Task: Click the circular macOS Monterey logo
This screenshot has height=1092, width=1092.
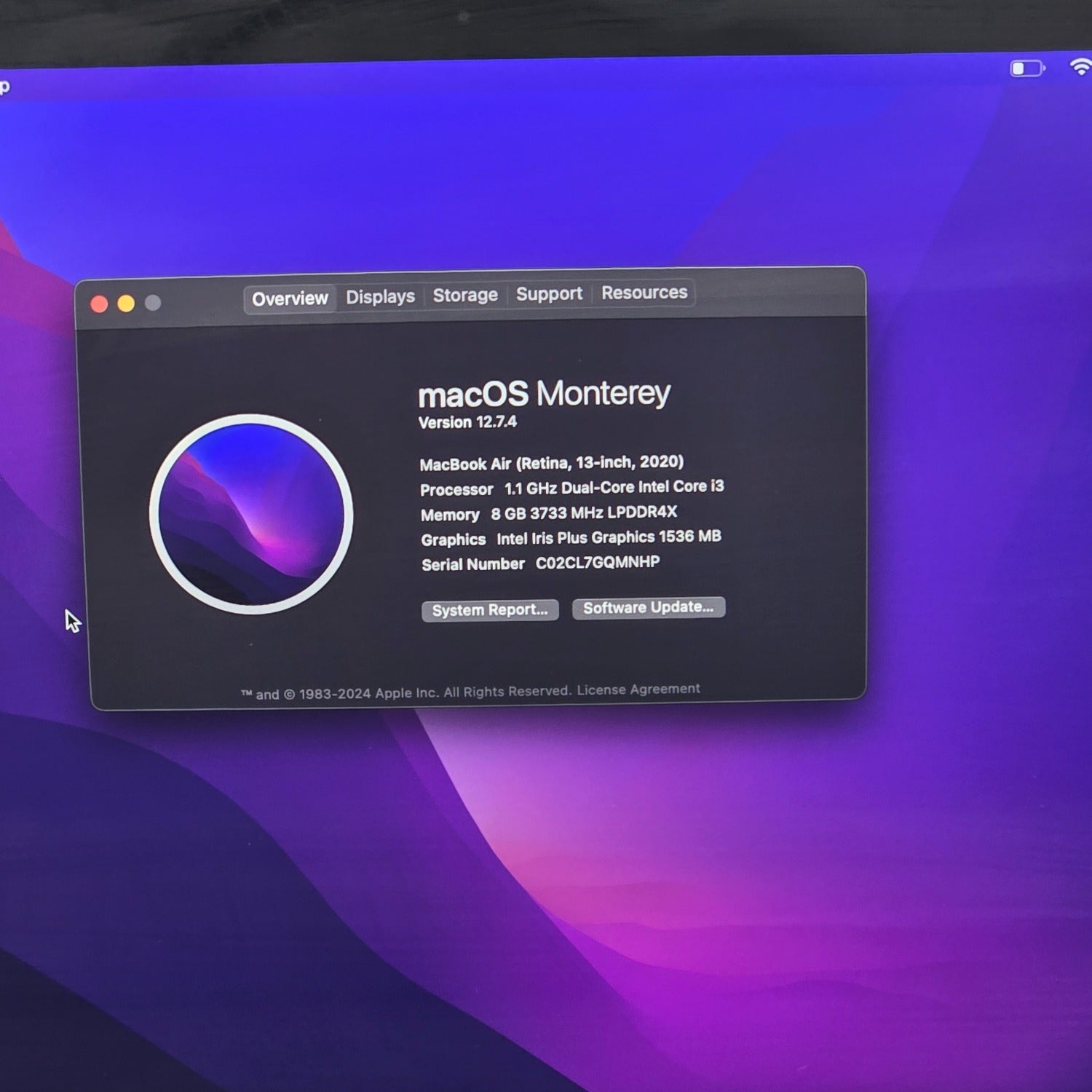Action: pyautogui.click(x=251, y=514)
